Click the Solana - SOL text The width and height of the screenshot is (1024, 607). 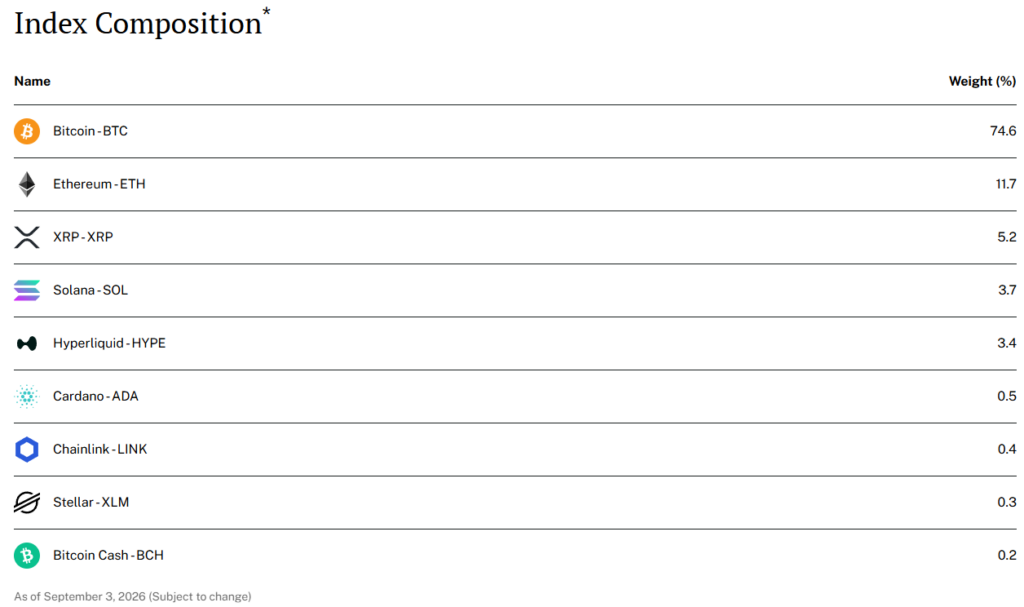tap(90, 290)
